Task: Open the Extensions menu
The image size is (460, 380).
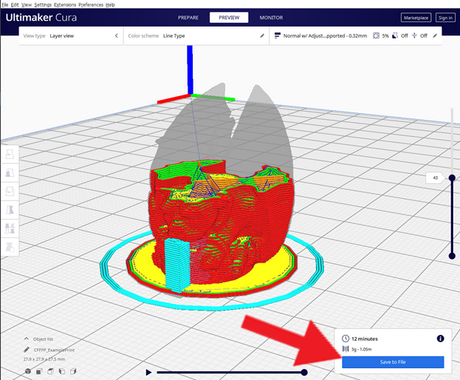Action: click(x=65, y=5)
